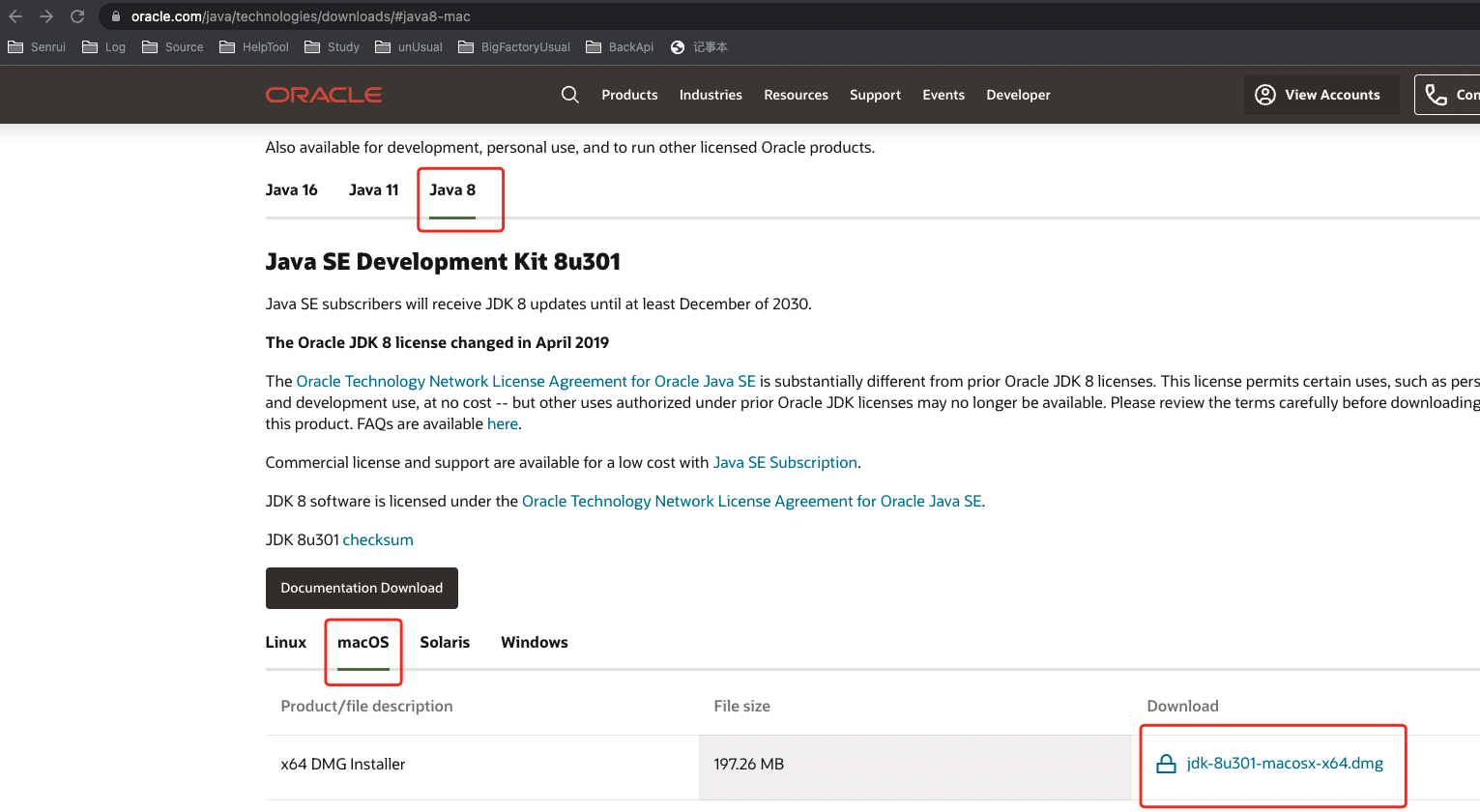Reload the page with refresh icon
Viewport: 1480px width, 812px height.
(77, 16)
